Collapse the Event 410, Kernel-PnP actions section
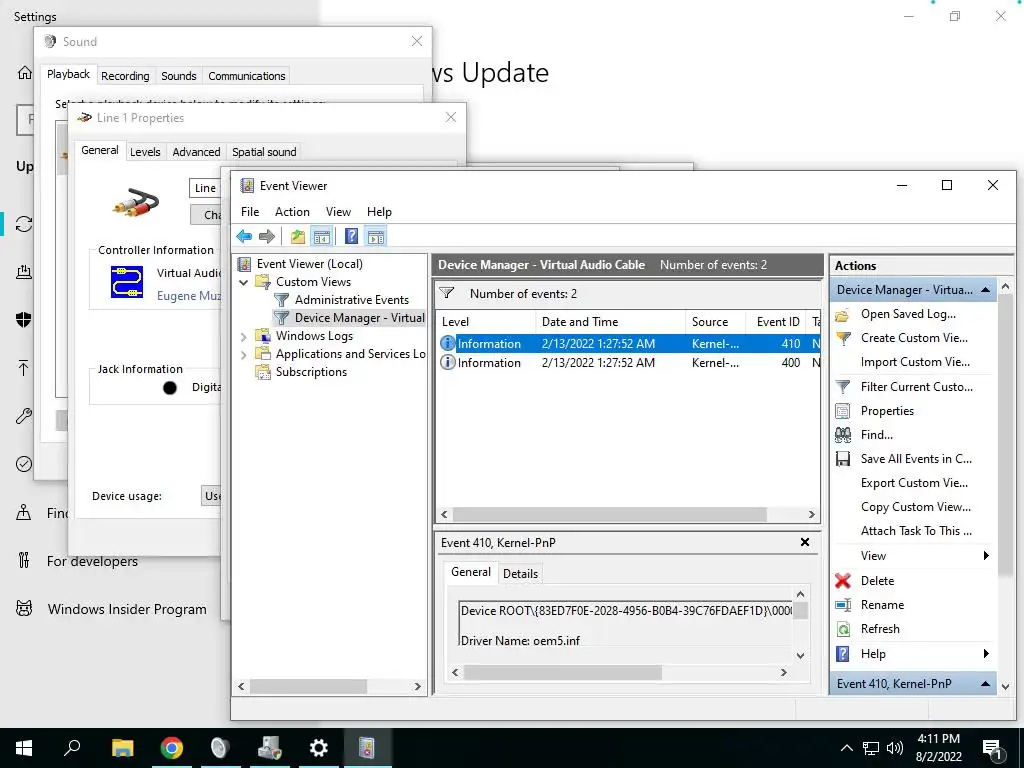The image size is (1024, 768). pos(985,684)
